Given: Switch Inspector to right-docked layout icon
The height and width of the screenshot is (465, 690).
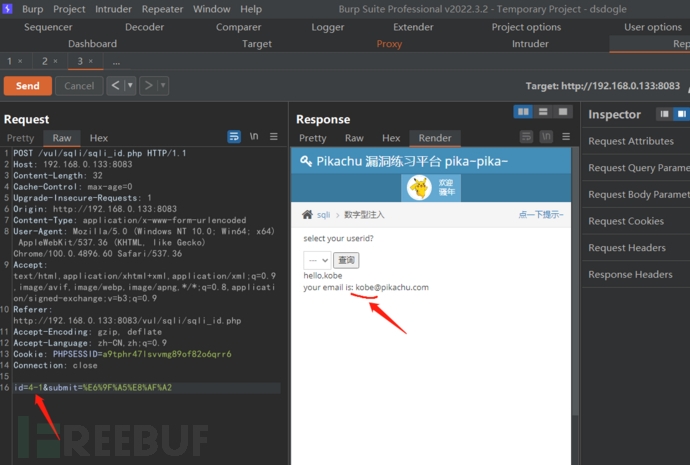Looking at the screenshot, I should (x=681, y=114).
